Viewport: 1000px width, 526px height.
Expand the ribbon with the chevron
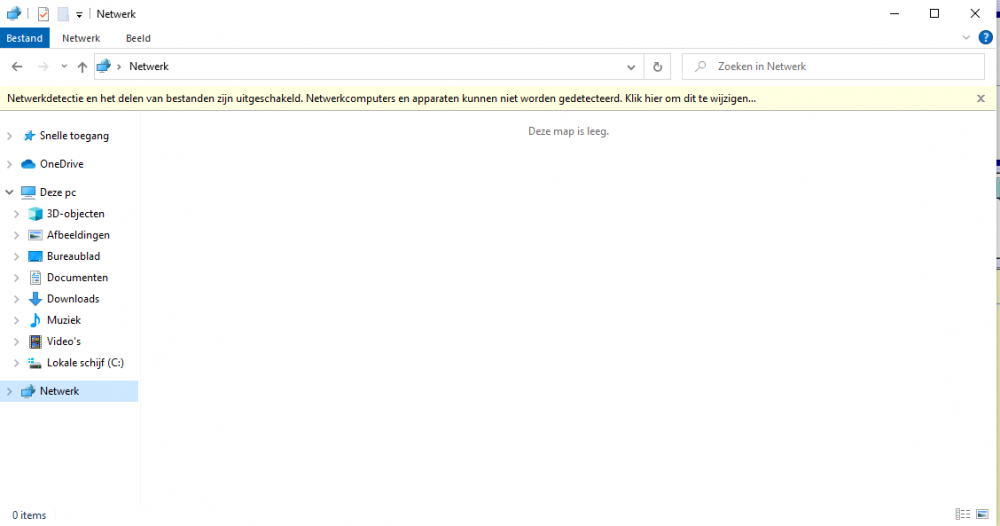(966, 38)
